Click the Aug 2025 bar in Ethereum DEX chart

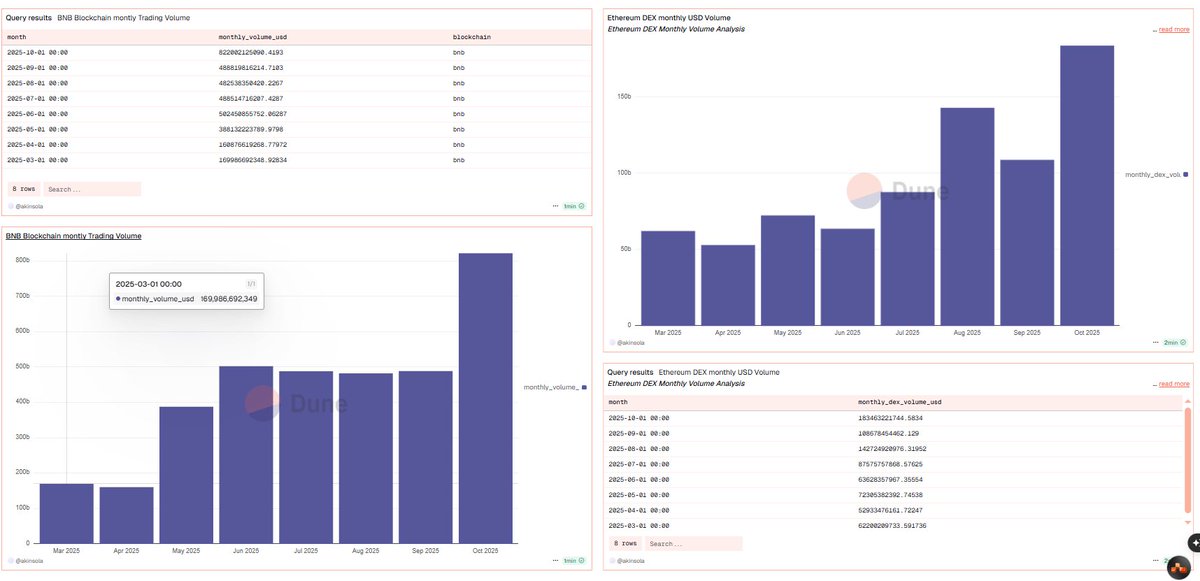(x=967, y=216)
